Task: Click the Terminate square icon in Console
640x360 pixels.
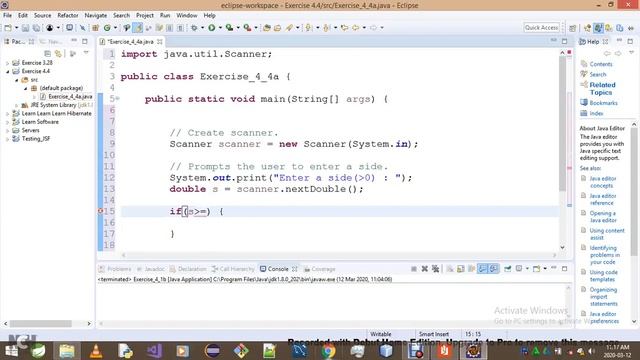Action: 414,269
